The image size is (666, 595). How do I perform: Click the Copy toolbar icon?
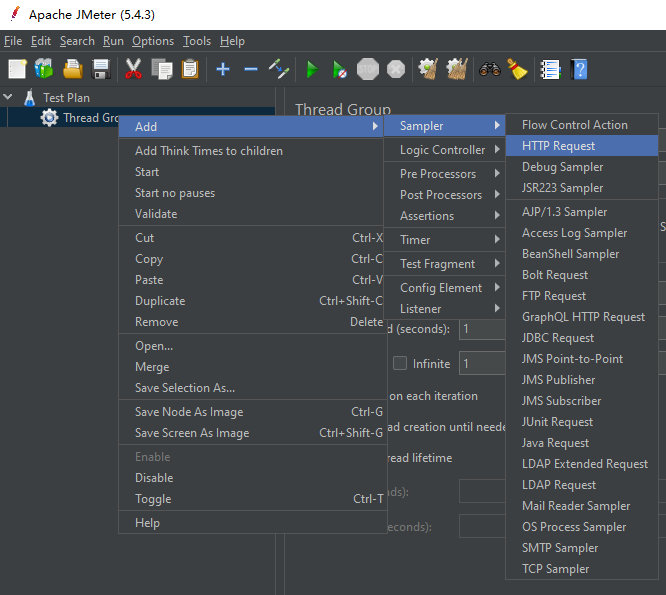click(x=162, y=69)
